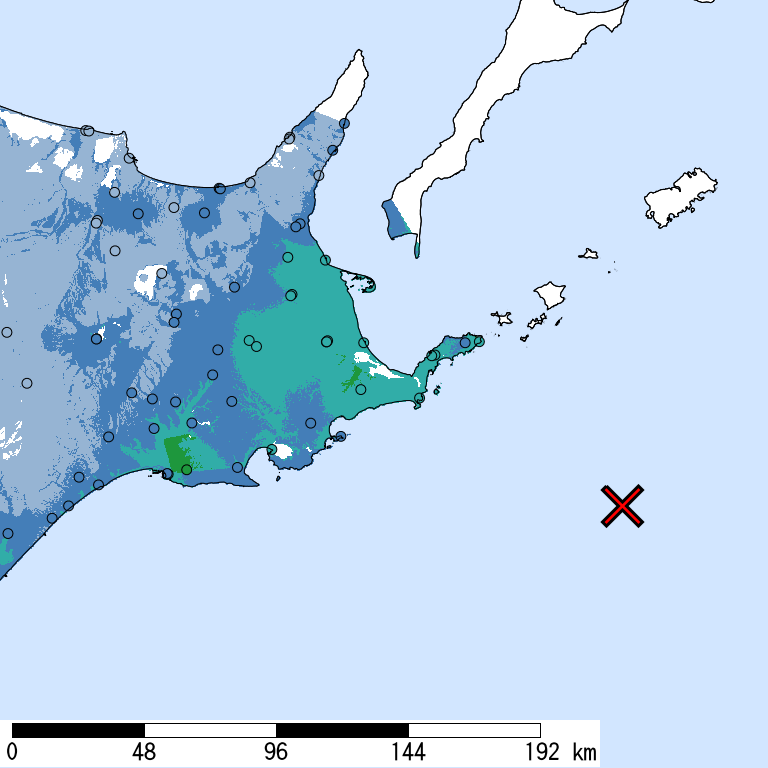Click the "48" scale bar label
This screenshot has height=768, width=768.
coord(144,752)
